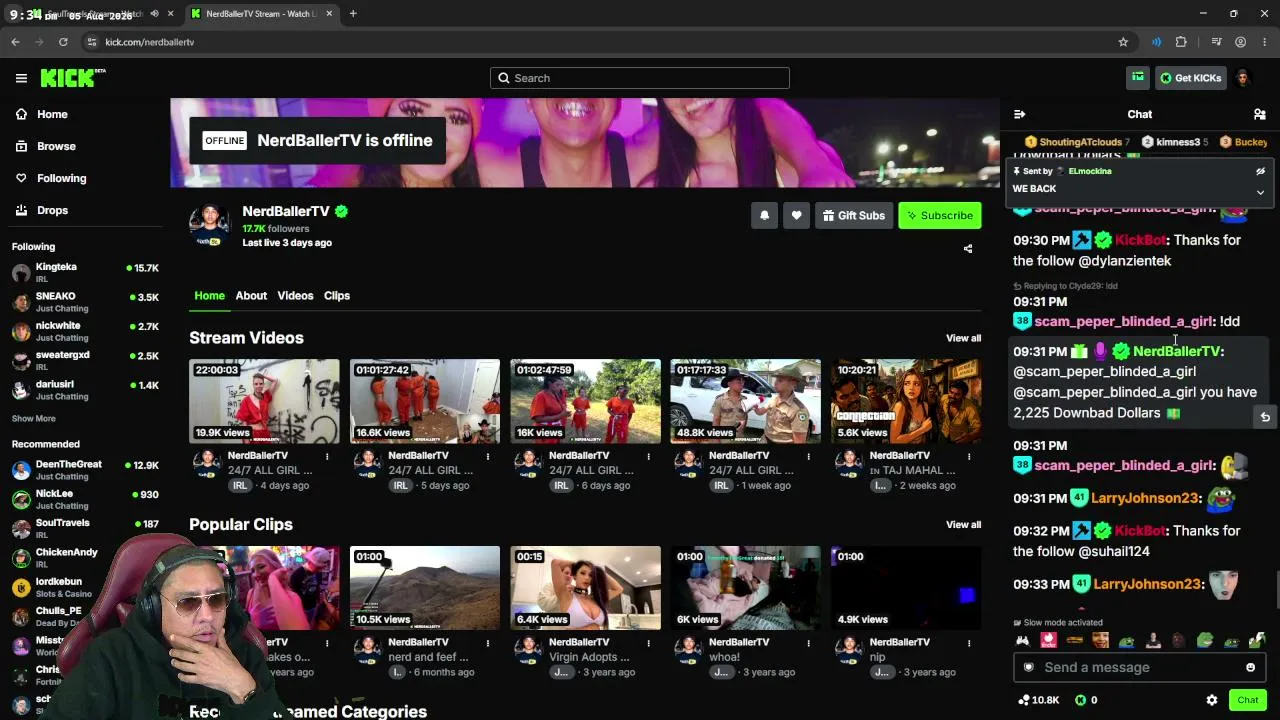The height and width of the screenshot is (720, 1280).
Task: Click the Gift Subs button
Action: pyautogui.click(x=853, y=216)
